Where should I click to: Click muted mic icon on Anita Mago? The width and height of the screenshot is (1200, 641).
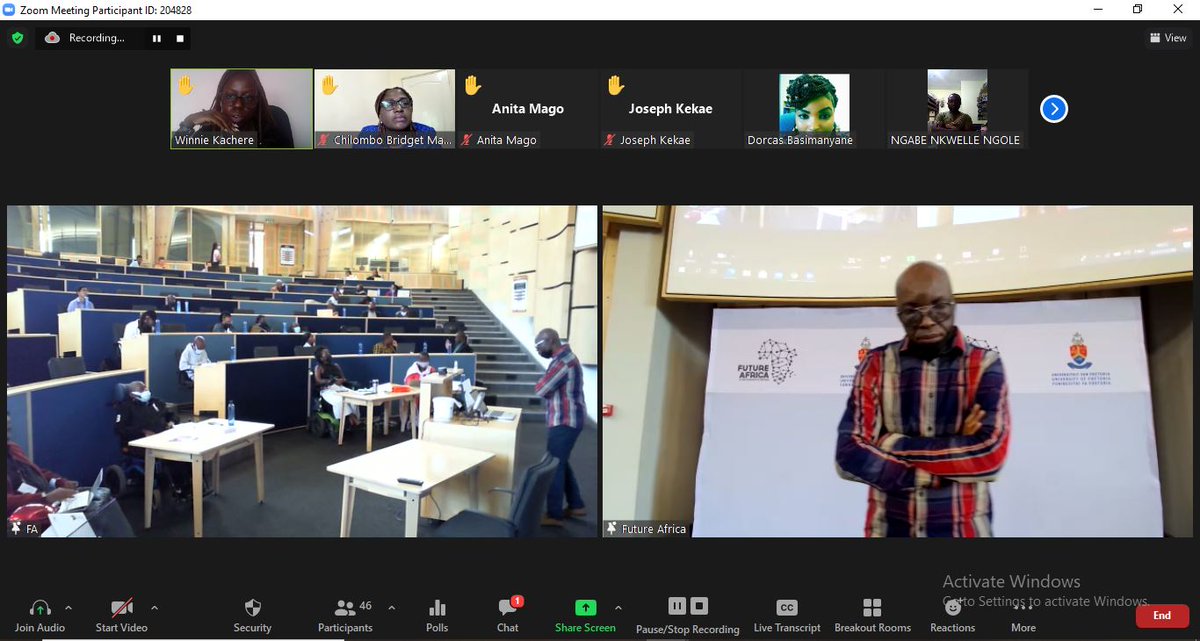[466, 140]
